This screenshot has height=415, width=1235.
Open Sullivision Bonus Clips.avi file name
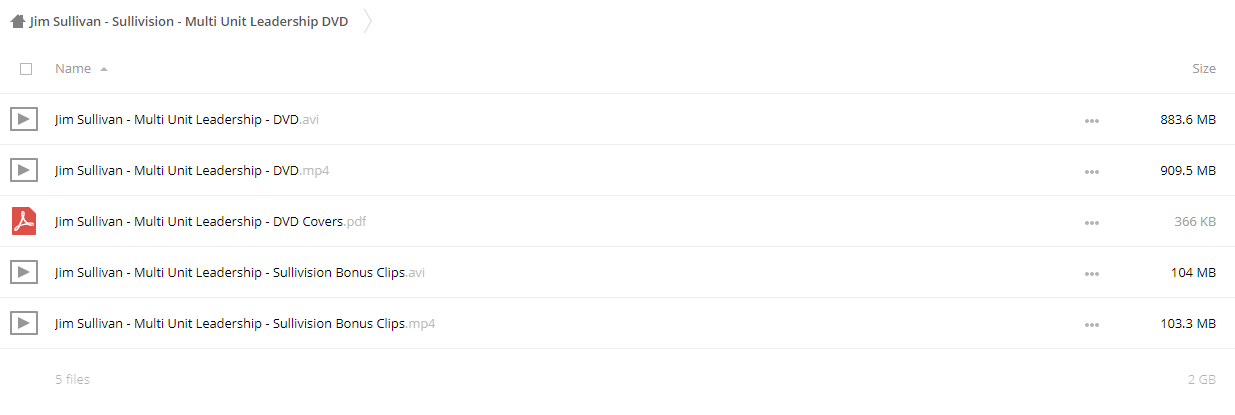pyautogui.click(x=240, y=272)
